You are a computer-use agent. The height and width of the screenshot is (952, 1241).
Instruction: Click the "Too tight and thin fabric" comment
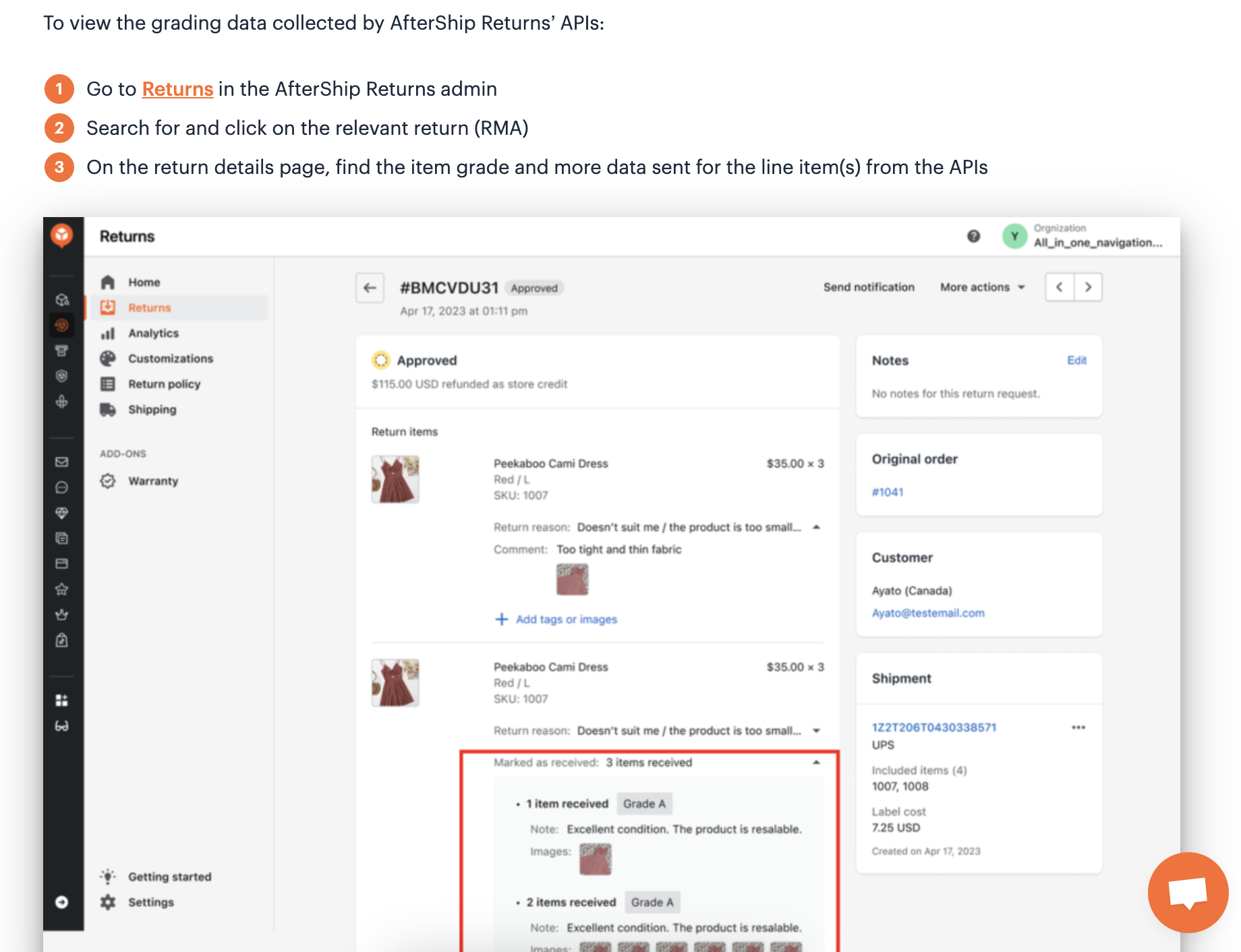point(619,549)
